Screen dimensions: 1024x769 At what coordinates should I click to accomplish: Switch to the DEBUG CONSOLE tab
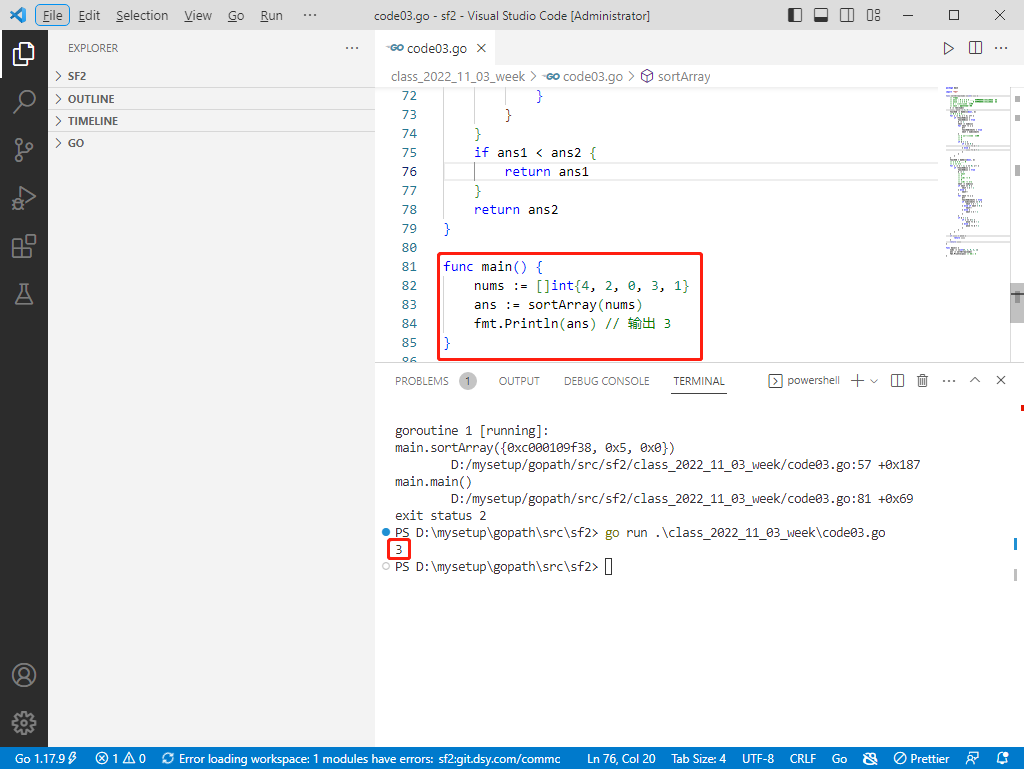(x=607, y=381)
